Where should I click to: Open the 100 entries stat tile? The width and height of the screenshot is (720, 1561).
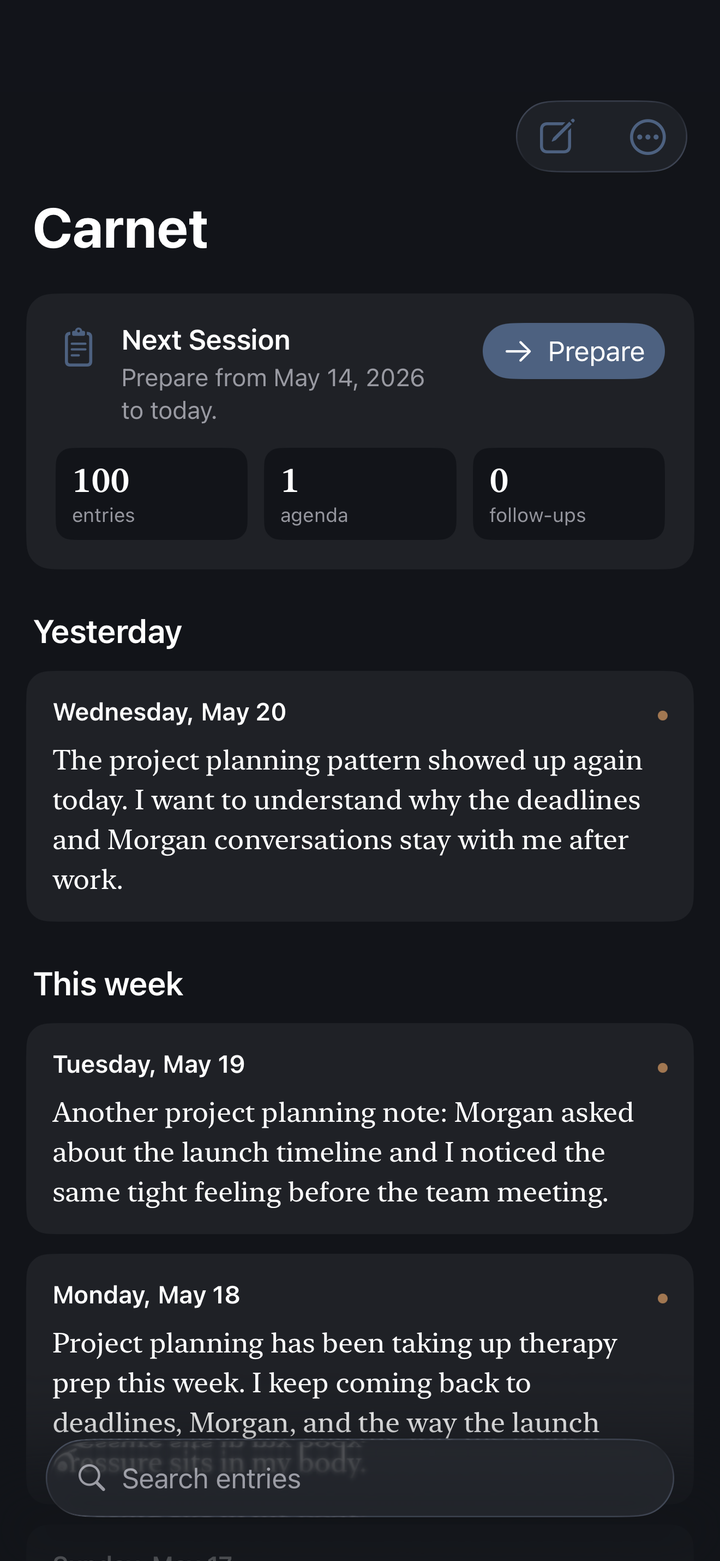point(151,494)
